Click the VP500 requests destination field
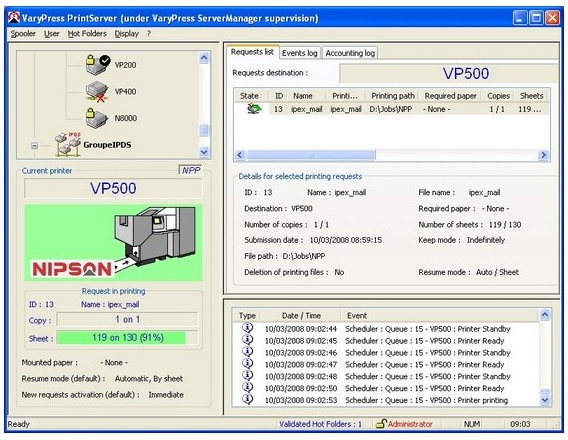 click(x=448, y=74)
